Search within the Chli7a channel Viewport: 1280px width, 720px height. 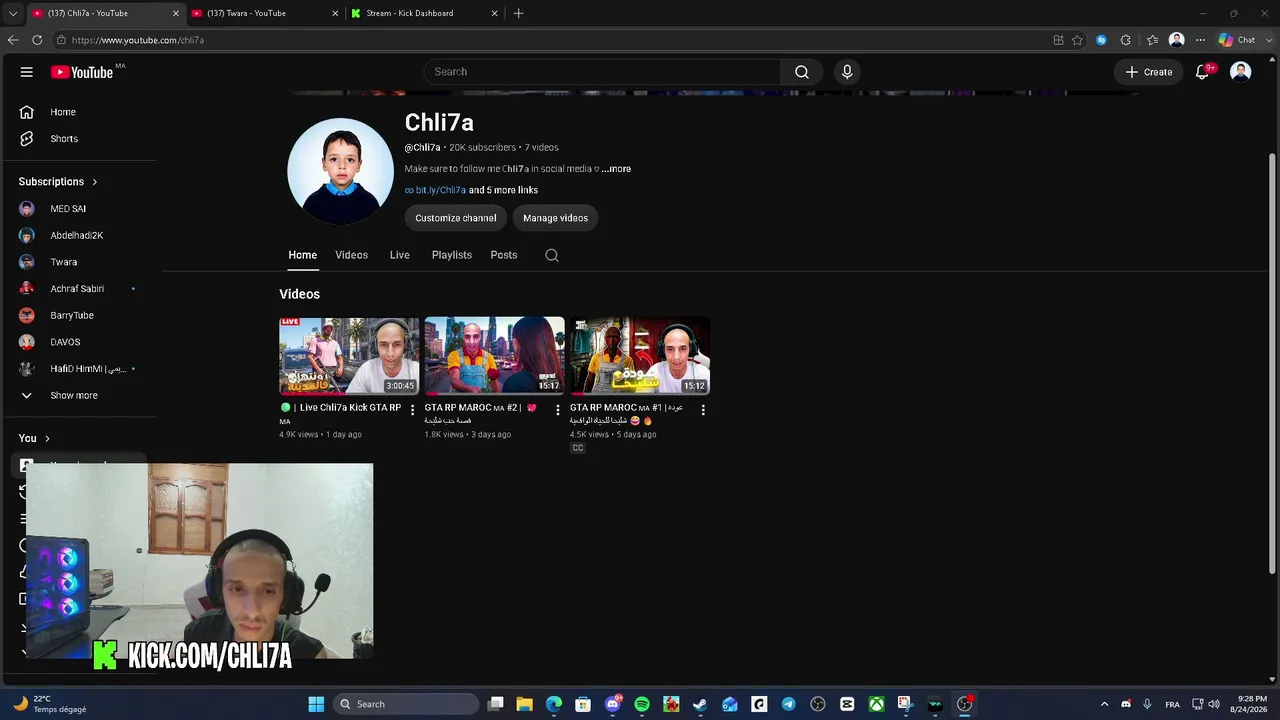click(552, 255)
